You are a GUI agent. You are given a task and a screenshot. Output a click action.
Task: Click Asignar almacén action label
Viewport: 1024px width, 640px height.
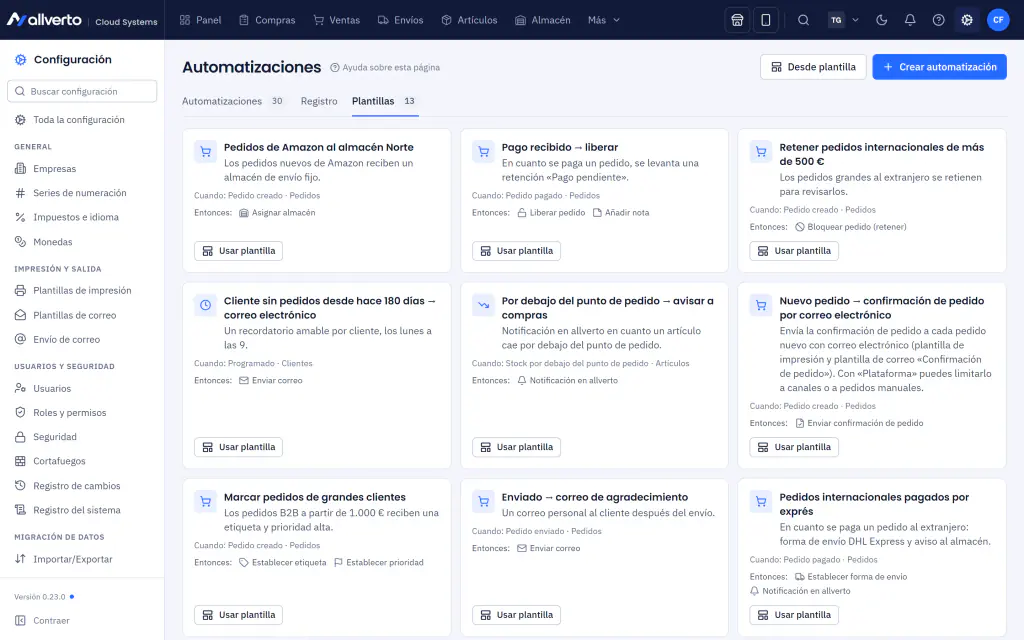(x=277, y=213)
